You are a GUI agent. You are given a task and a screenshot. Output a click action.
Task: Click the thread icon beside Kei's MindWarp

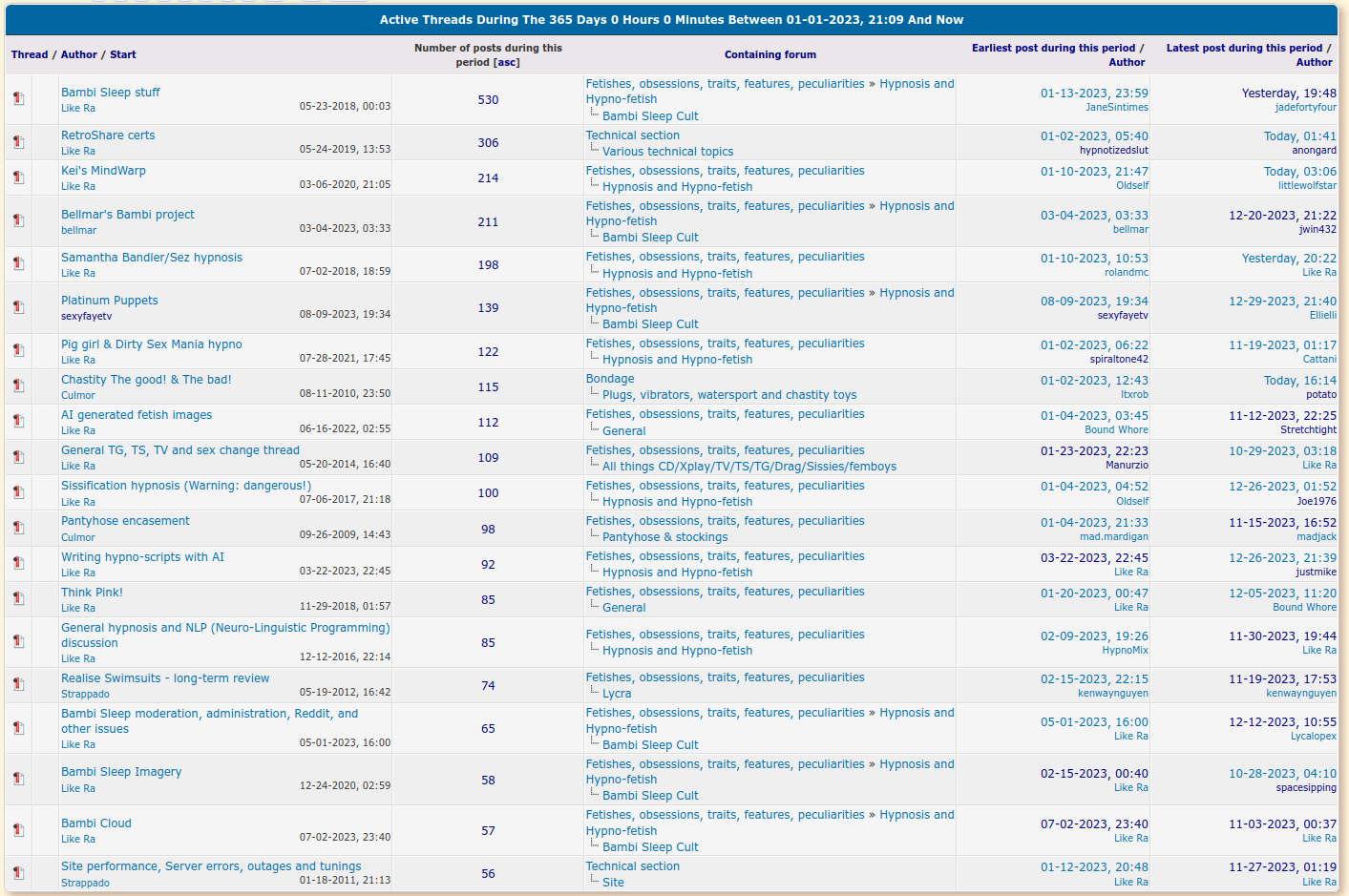click(18, 177)
